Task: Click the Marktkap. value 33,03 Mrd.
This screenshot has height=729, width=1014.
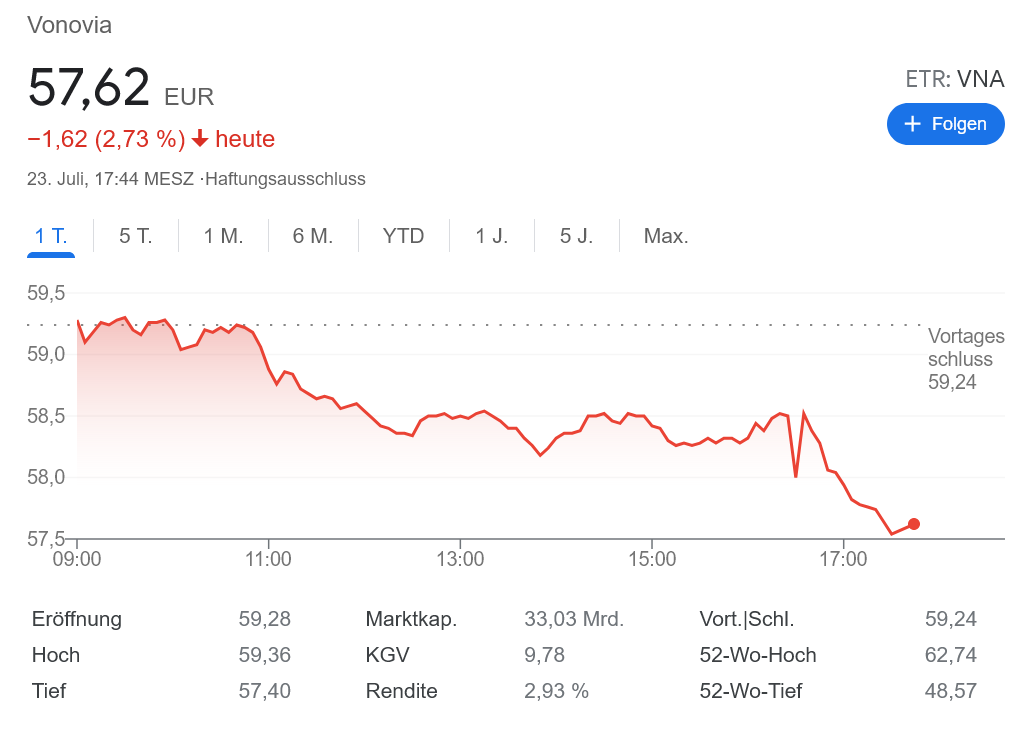Action: 574,619
